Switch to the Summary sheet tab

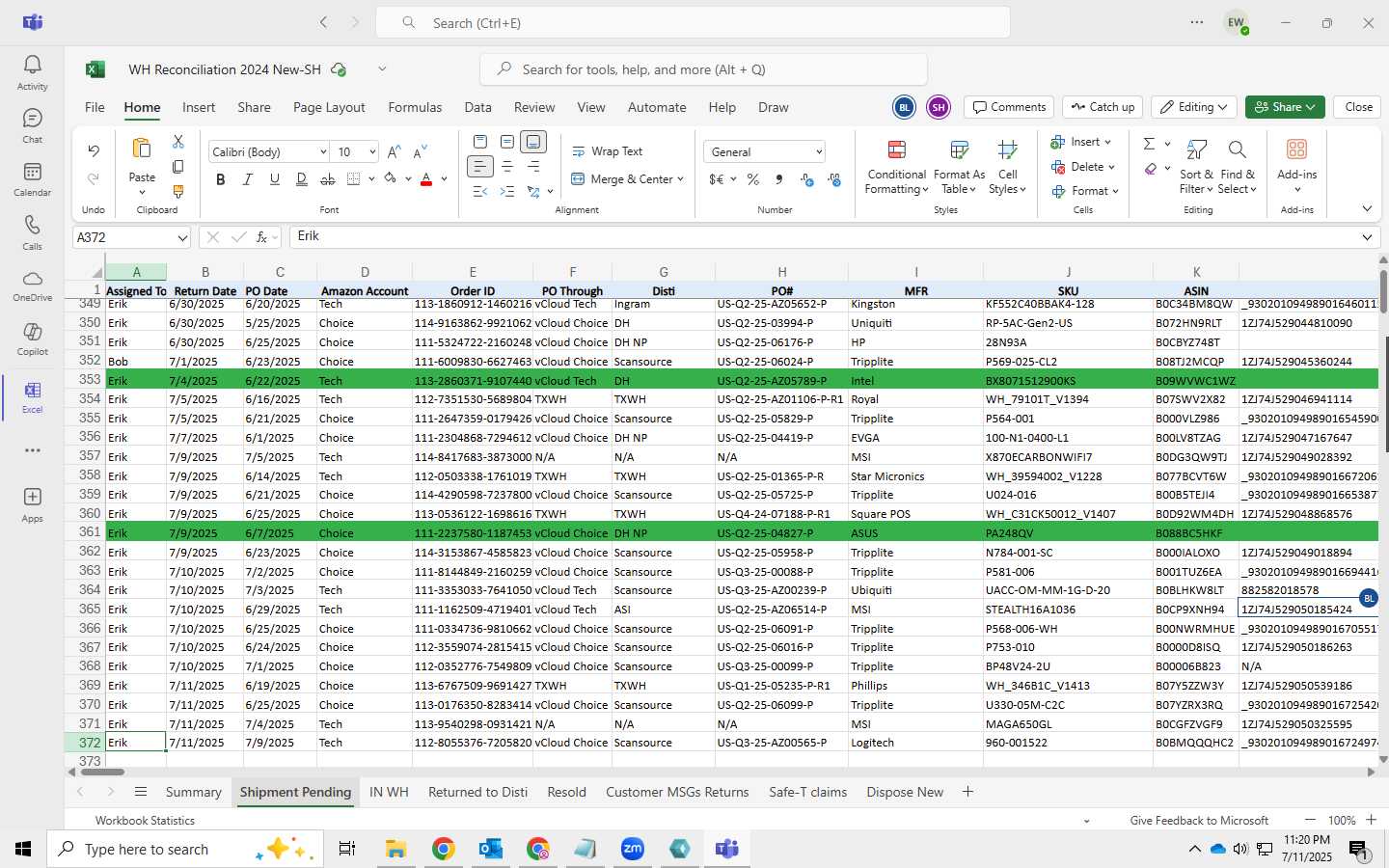tap(193, 792)
